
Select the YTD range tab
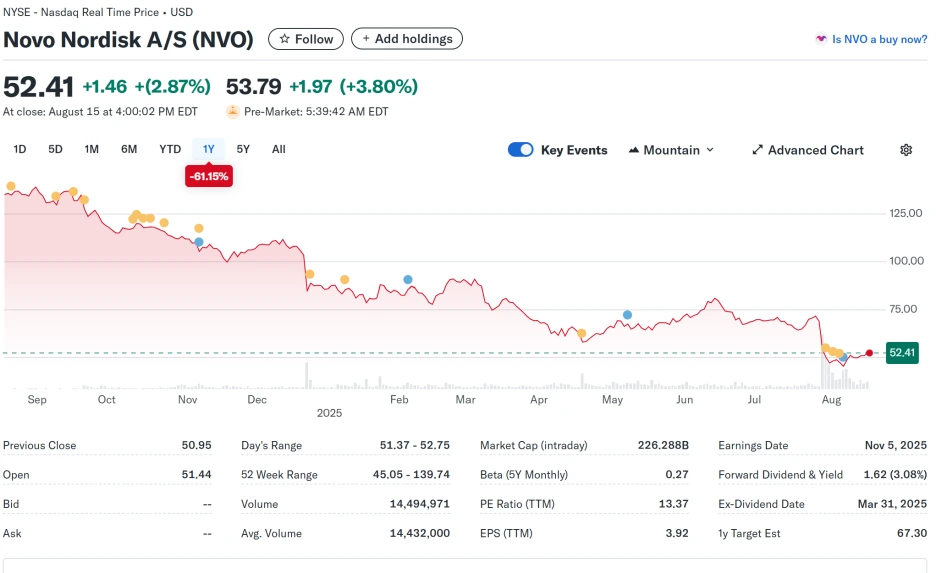point(170,149)
